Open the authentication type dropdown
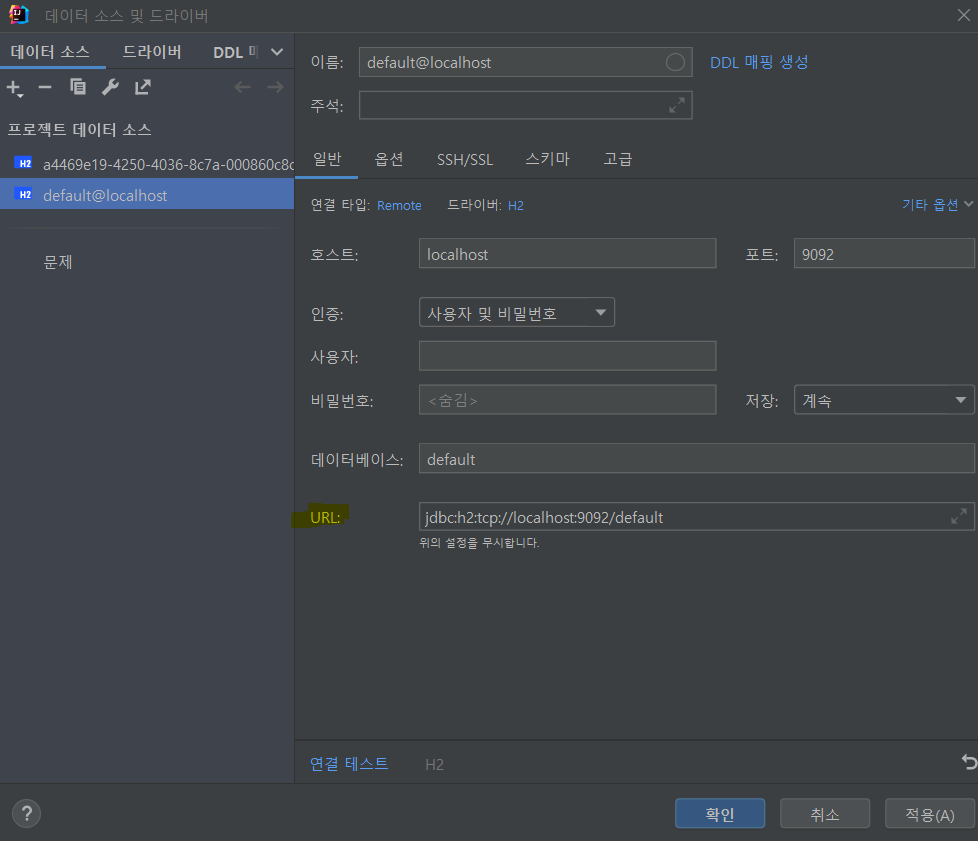This screenshot has width=978, height=841. coord(516,313)
